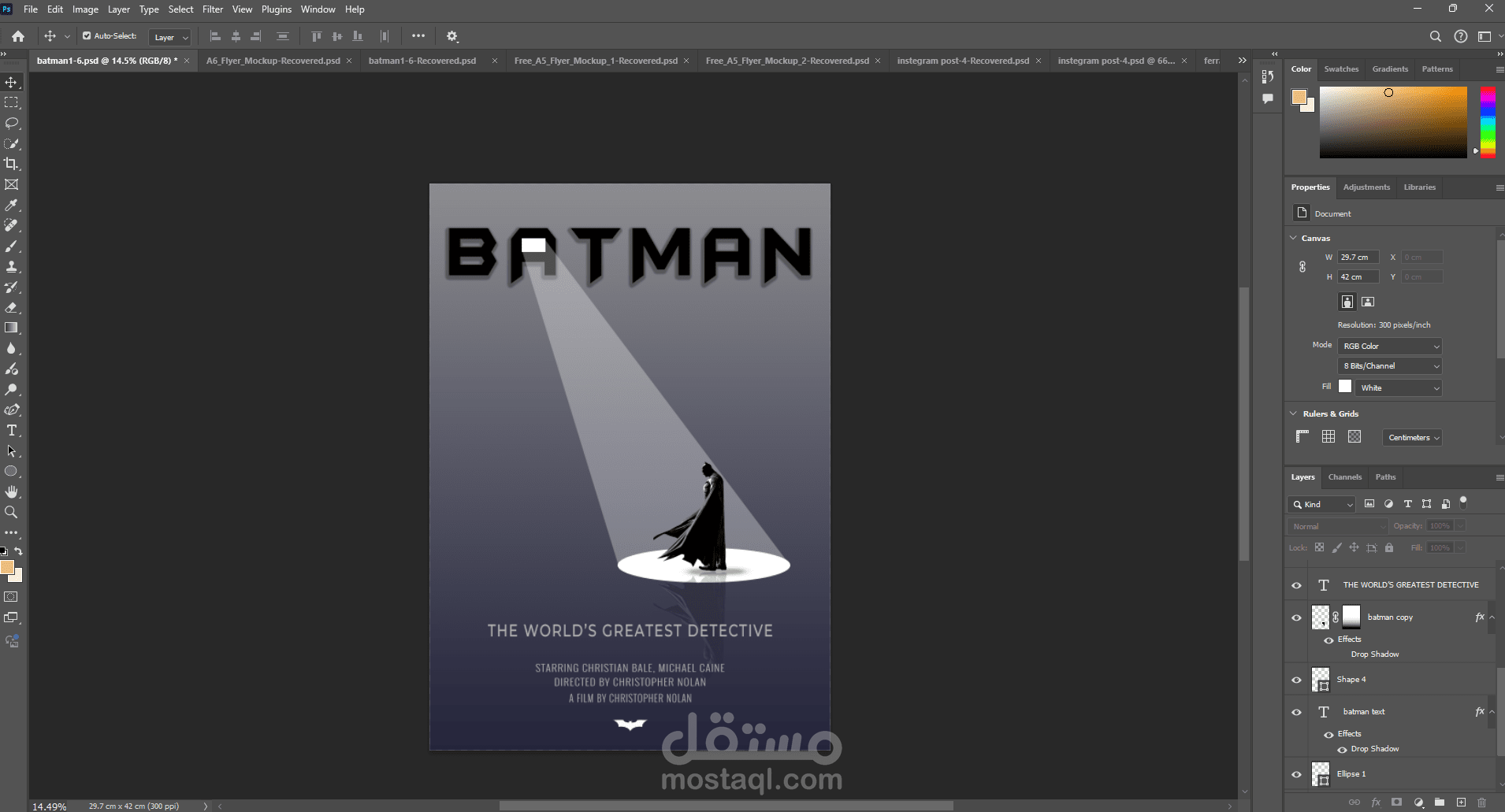Filter layers by type layers icon
Screen dimensions: 1505x812
[1407, 504]
